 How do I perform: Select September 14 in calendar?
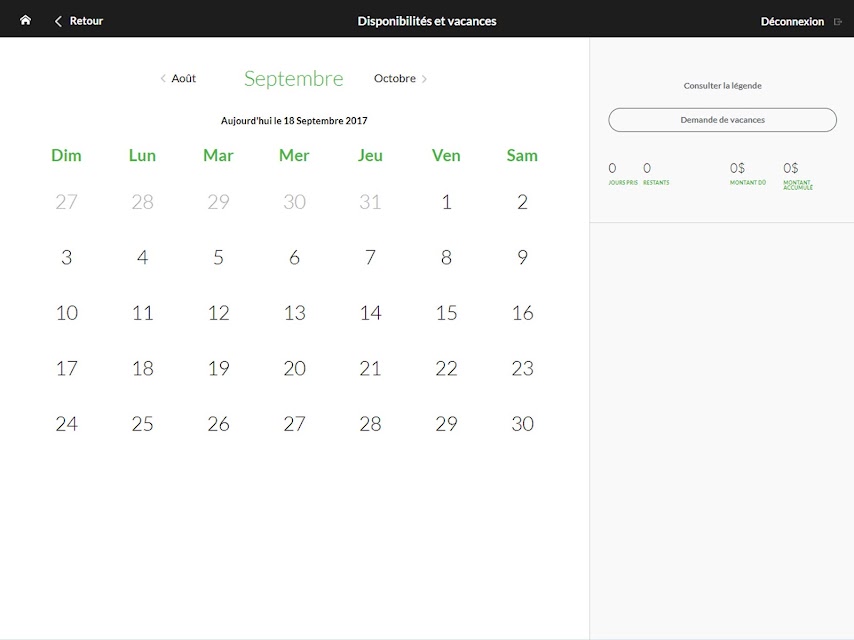pyautogui.click(x=370, y=313)
